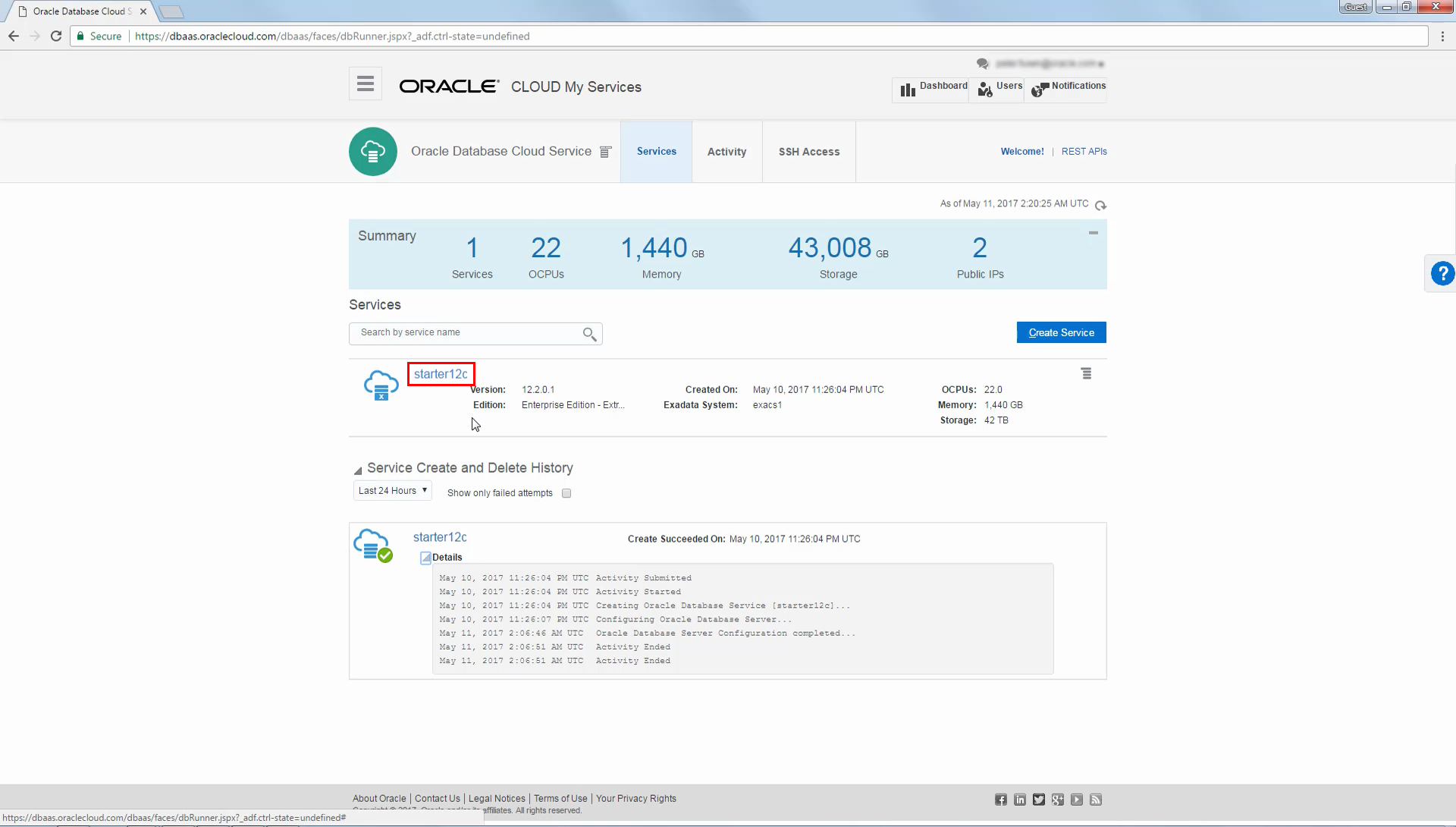Open the Users page
1456x827 pixels.
pyautogui.click(x=999, y=89)
